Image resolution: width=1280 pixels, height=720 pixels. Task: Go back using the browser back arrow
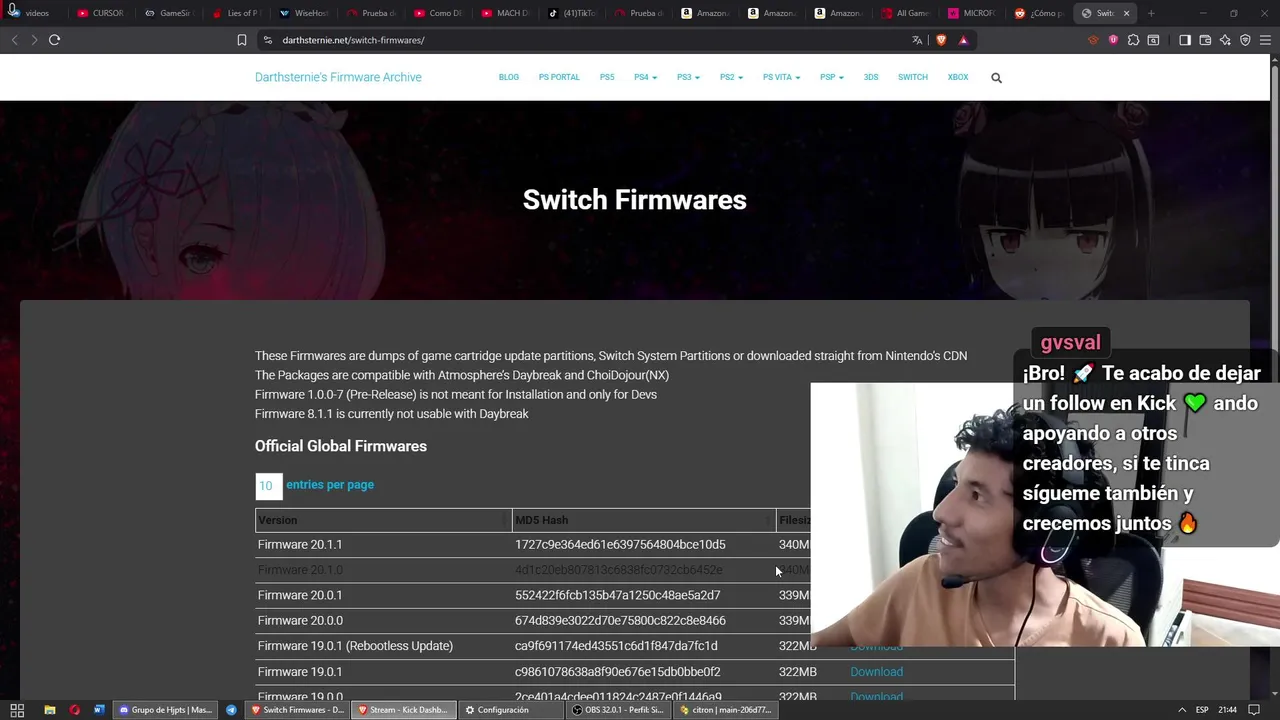click(x=14, y=40)
